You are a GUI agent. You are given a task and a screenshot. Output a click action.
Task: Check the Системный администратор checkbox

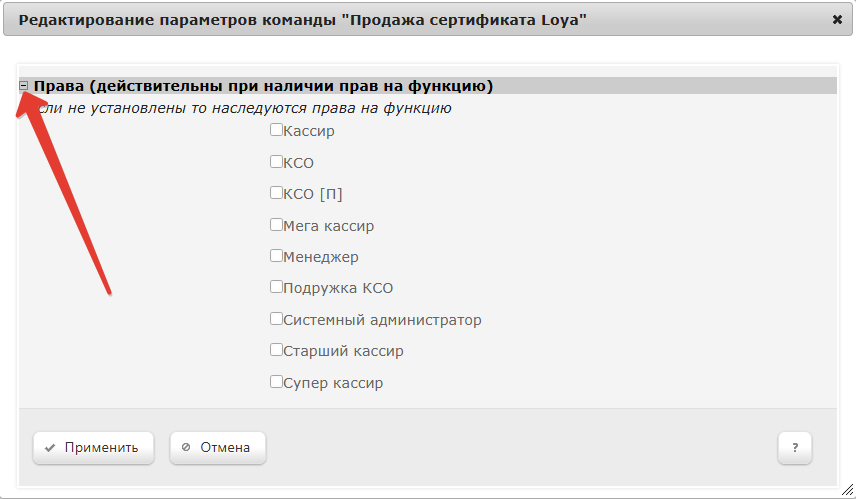pos(276,319)
